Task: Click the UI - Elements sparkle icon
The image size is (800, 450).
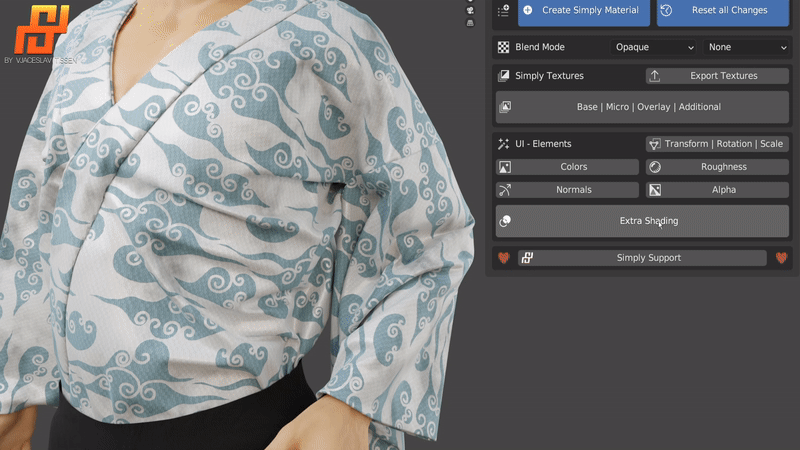Action: tap(504, 144)
